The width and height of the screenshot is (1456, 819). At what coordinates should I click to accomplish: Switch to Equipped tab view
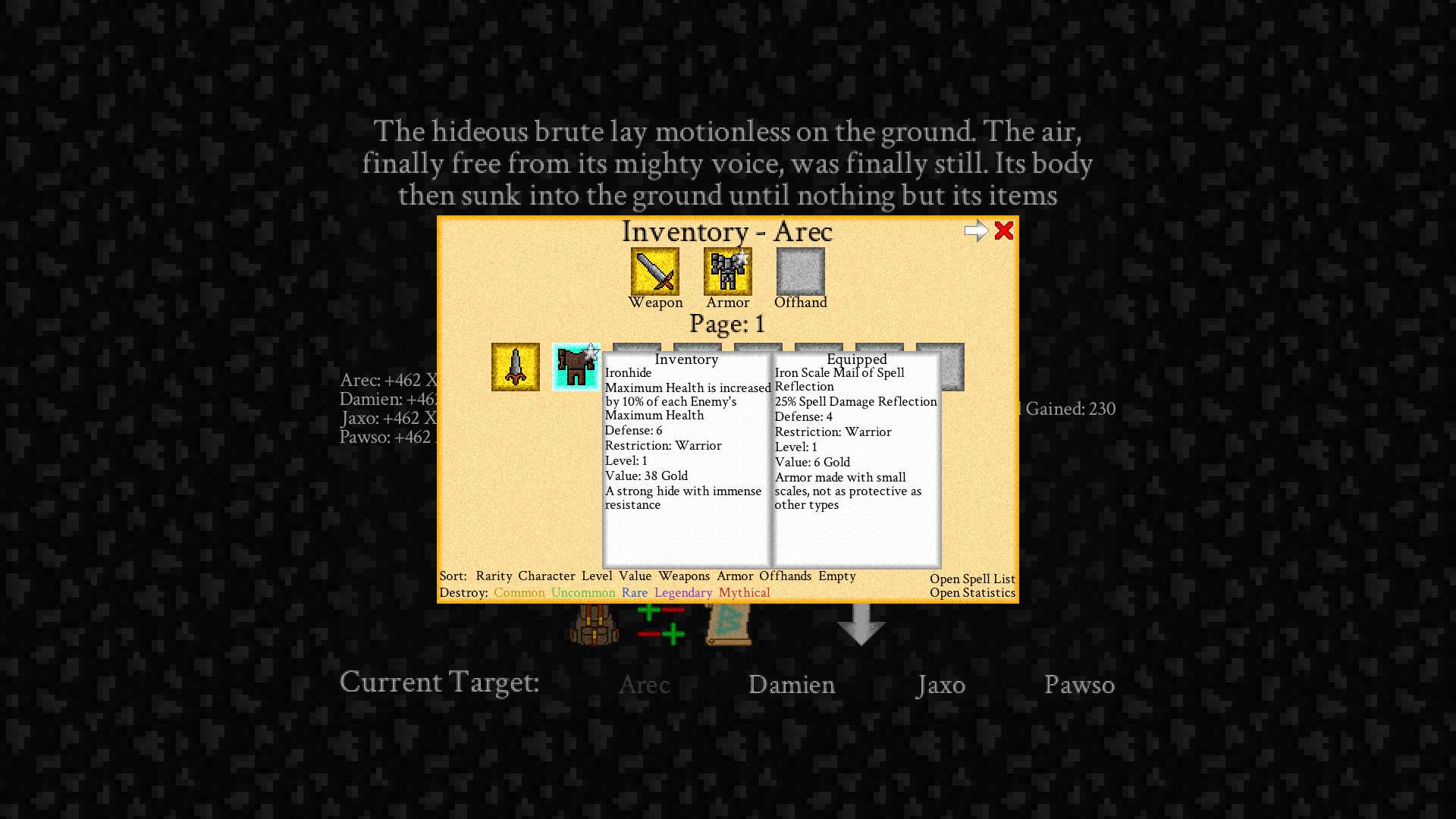[x=855, y=357]
